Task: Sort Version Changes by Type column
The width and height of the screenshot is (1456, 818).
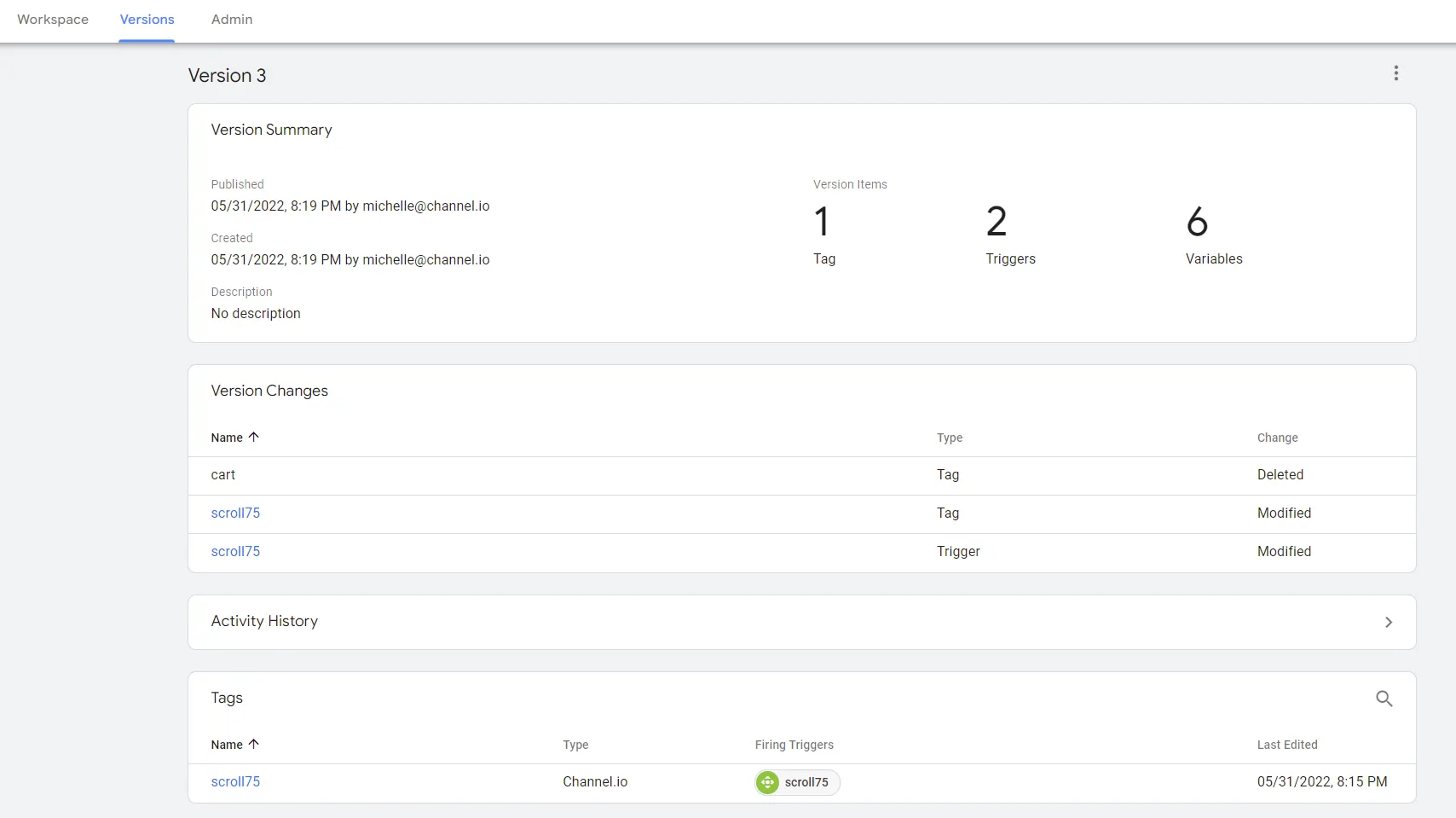Action: click(949, 438)
